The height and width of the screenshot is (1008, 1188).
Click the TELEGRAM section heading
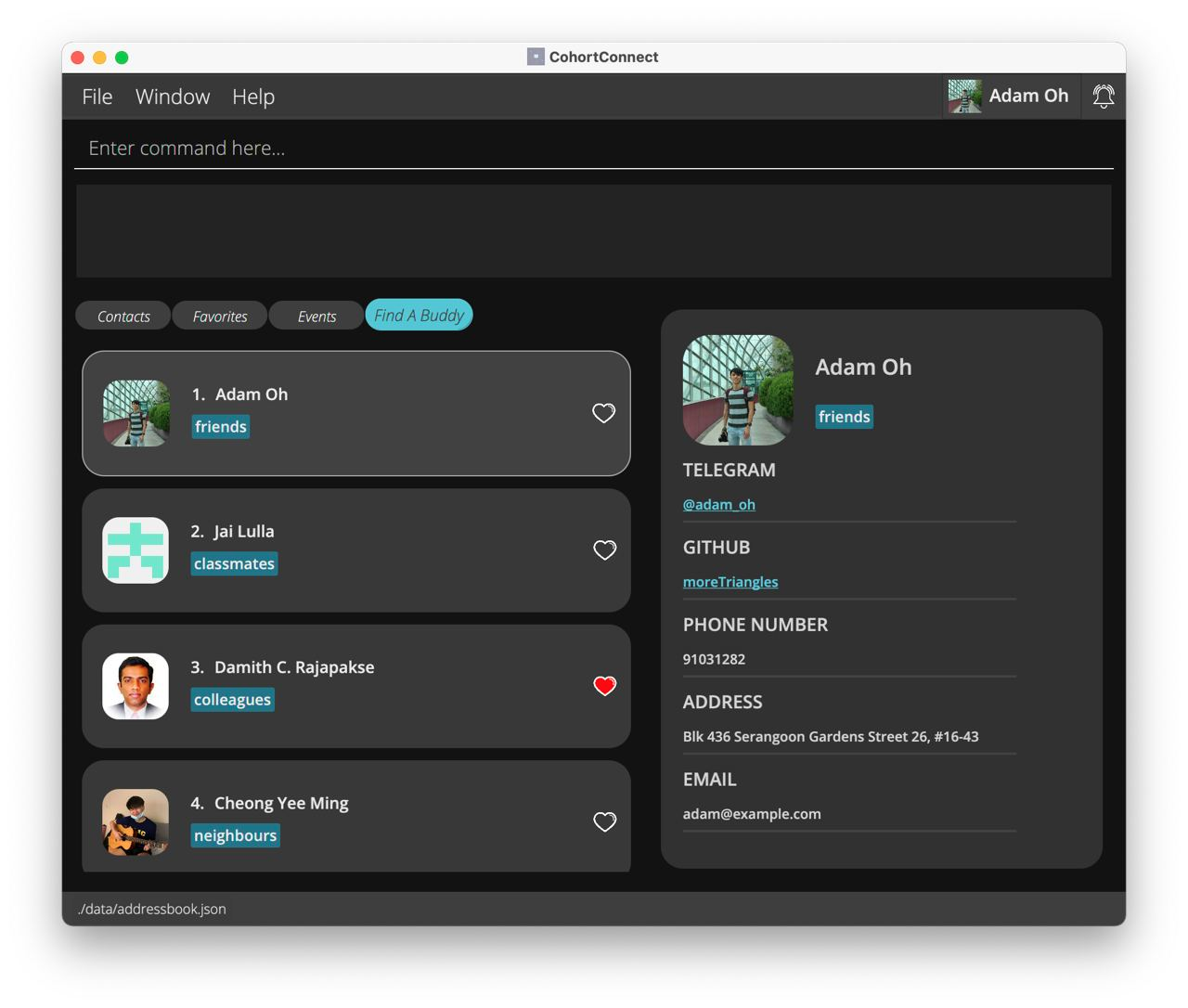click(x=730, y=471)
